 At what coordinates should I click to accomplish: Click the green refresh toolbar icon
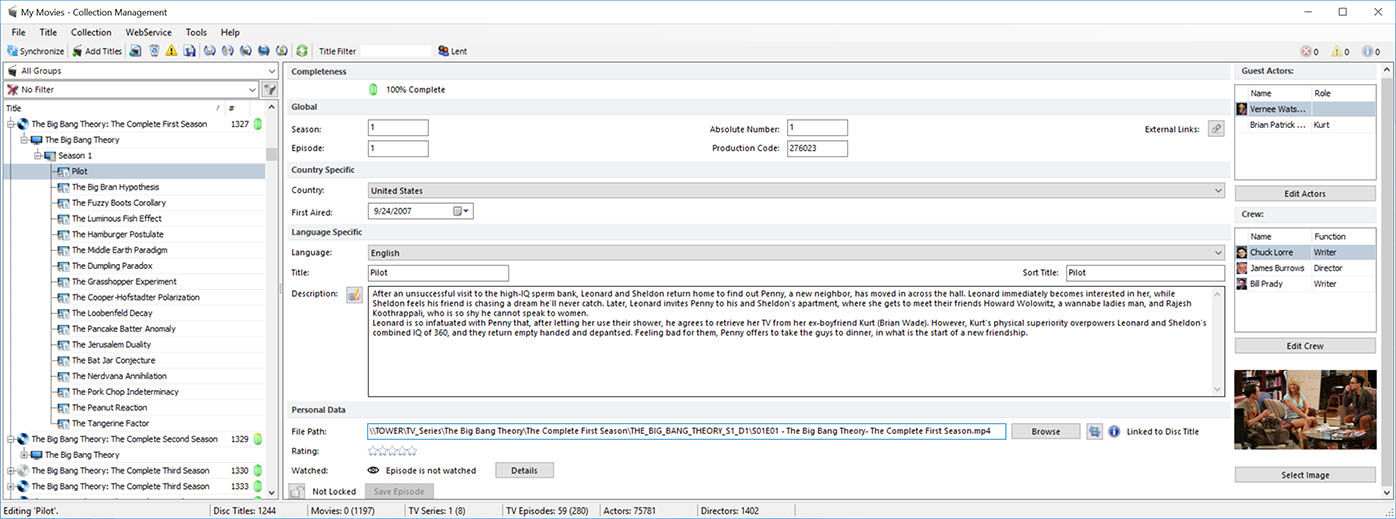(301, 51)
